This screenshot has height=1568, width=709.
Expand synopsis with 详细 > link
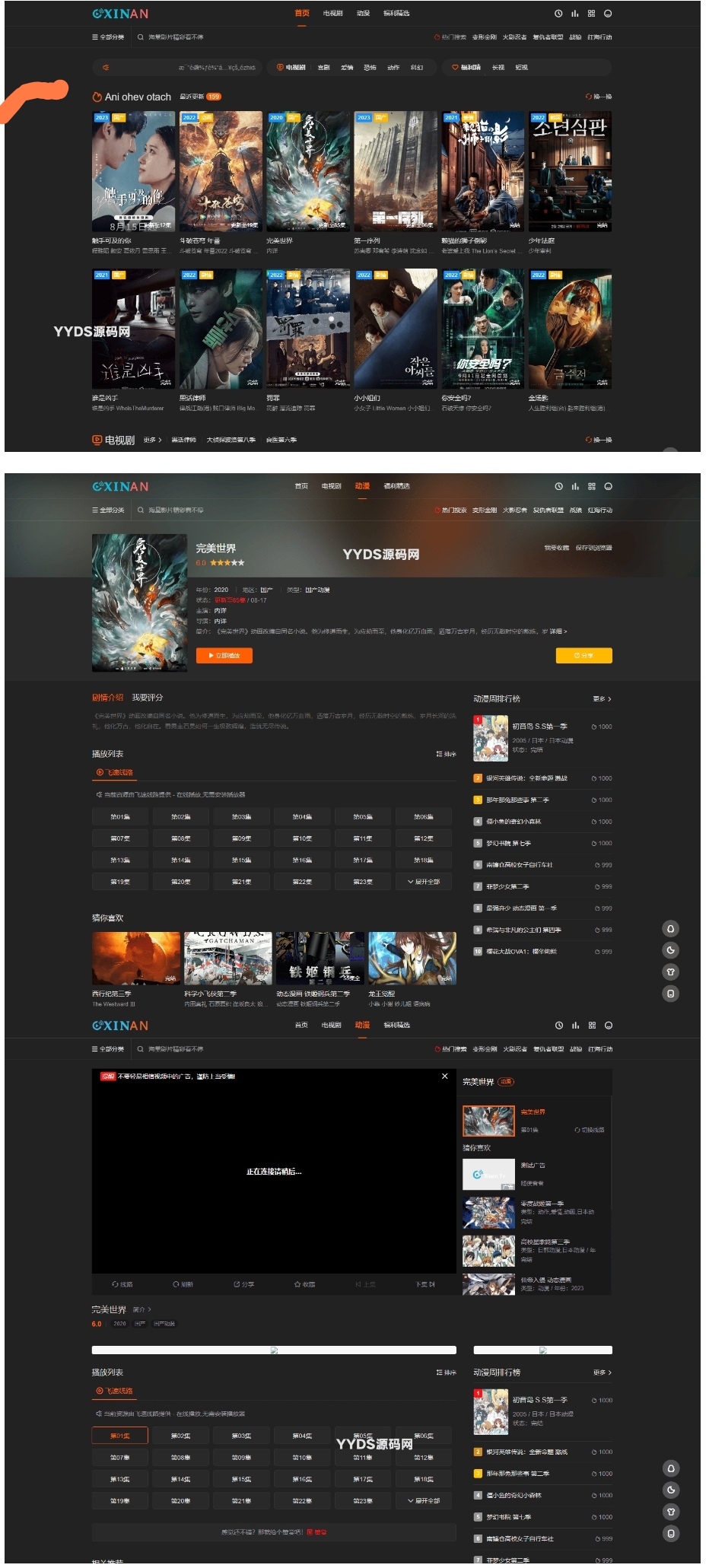558,631
